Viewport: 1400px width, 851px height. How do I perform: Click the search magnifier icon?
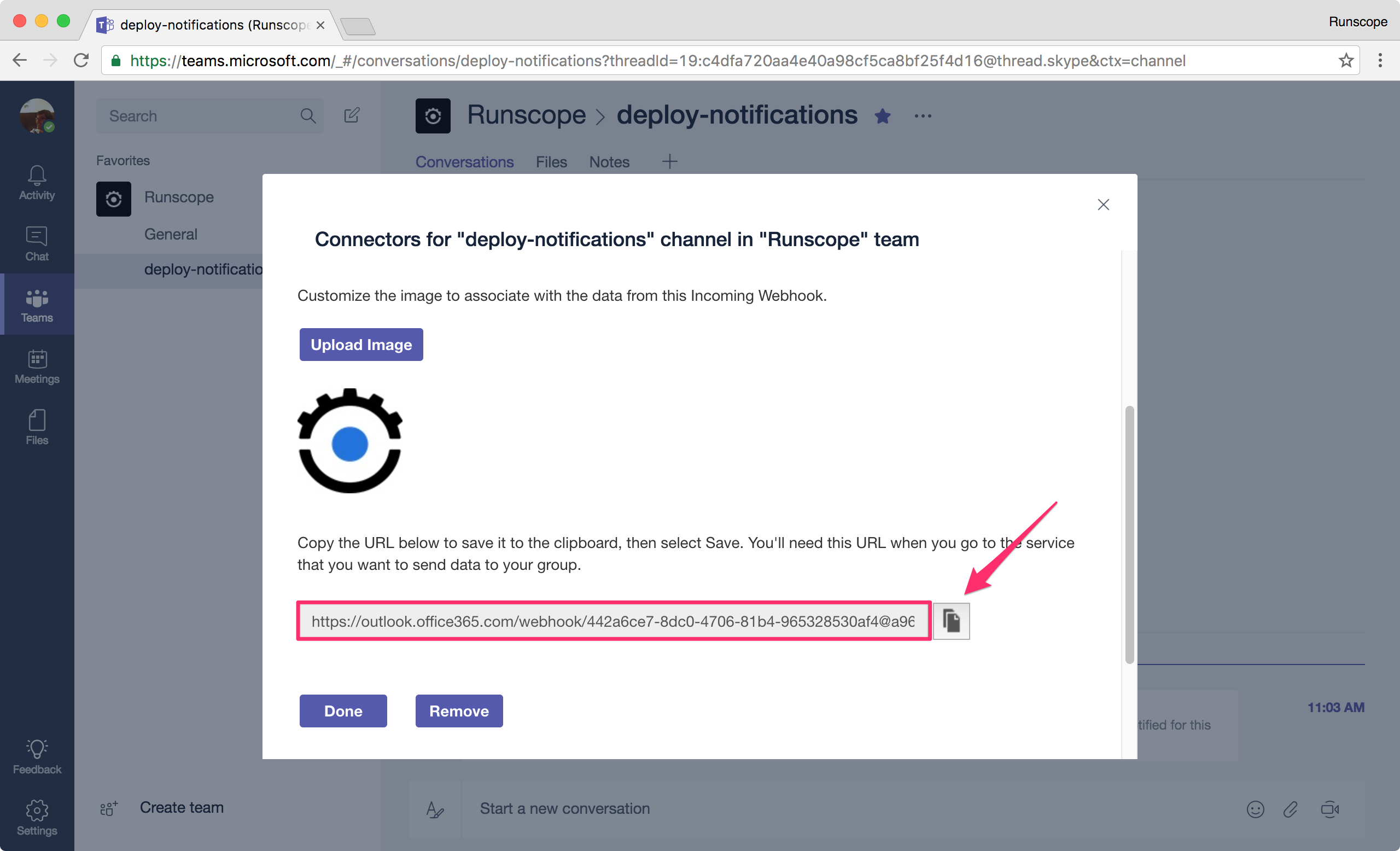point(308,116)
